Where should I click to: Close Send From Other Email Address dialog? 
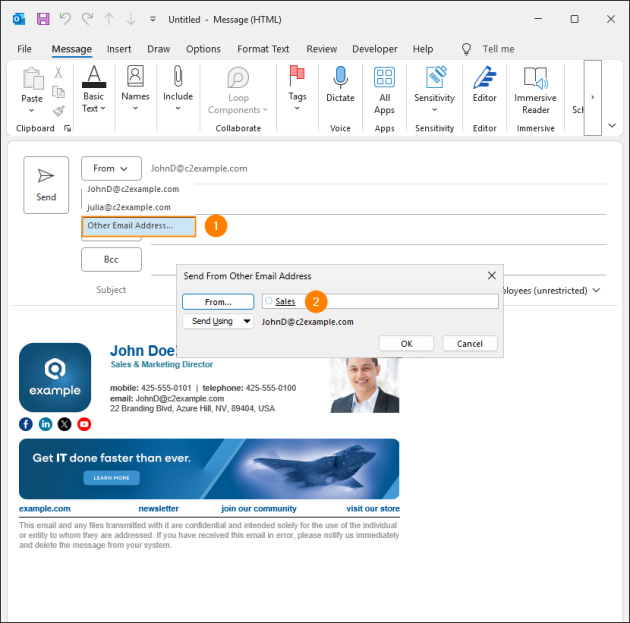(x=492, y=276)
